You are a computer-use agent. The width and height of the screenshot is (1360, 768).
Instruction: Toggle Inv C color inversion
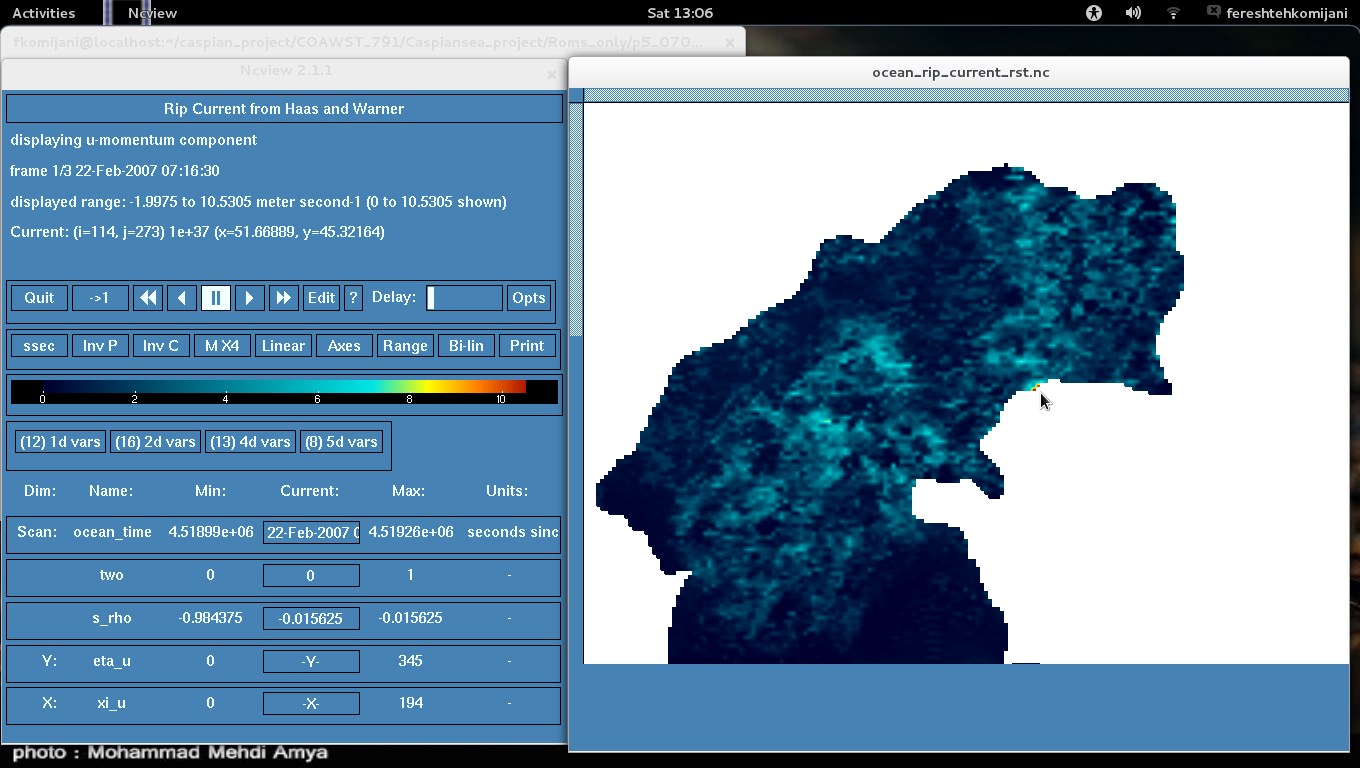160,346
